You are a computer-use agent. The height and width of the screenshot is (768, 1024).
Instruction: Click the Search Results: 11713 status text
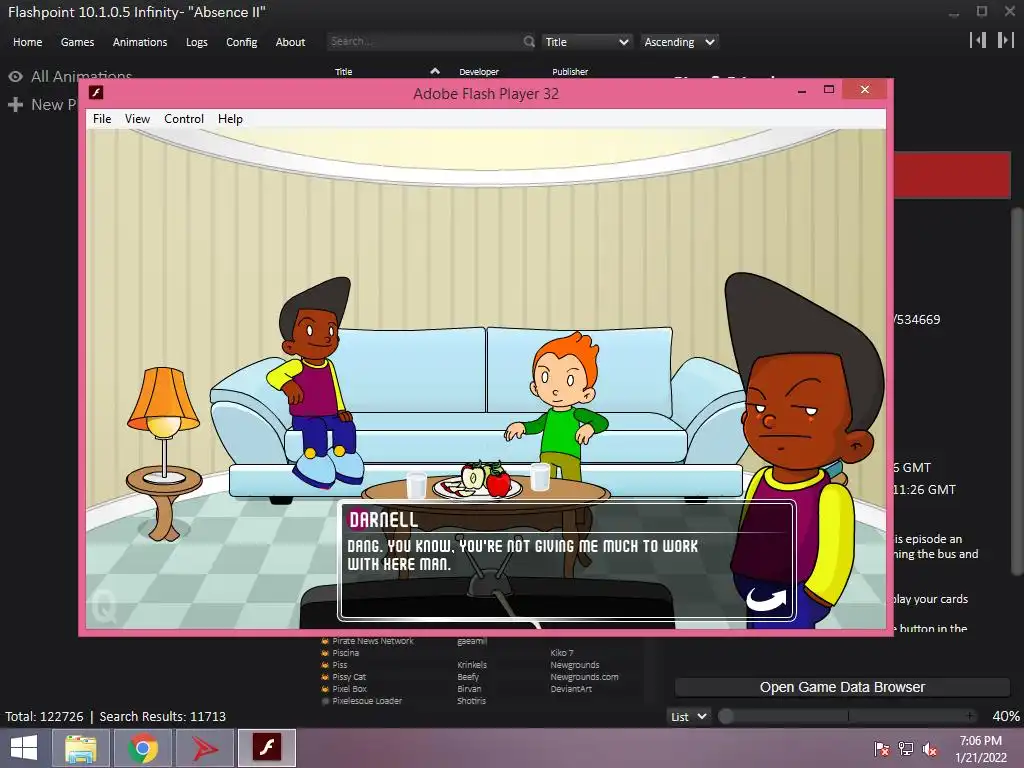tap(163, 716)
